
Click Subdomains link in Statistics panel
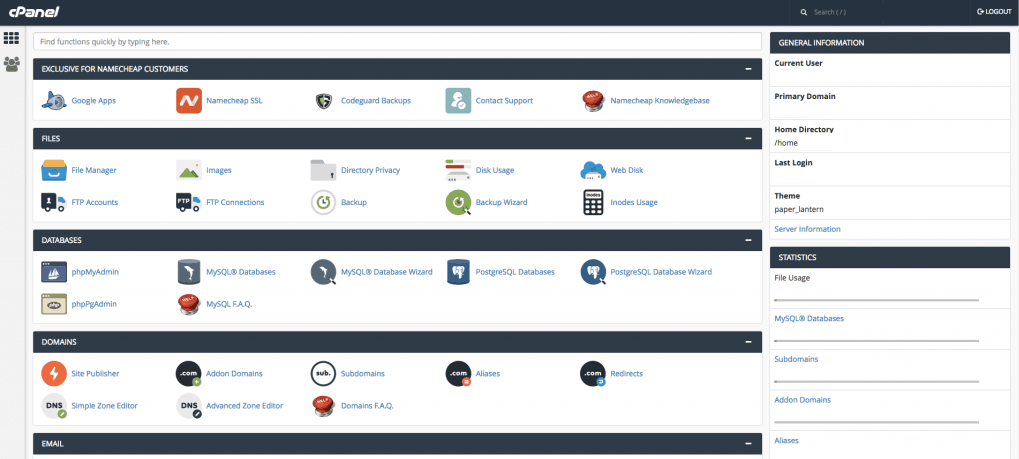(x=796, y=359)
